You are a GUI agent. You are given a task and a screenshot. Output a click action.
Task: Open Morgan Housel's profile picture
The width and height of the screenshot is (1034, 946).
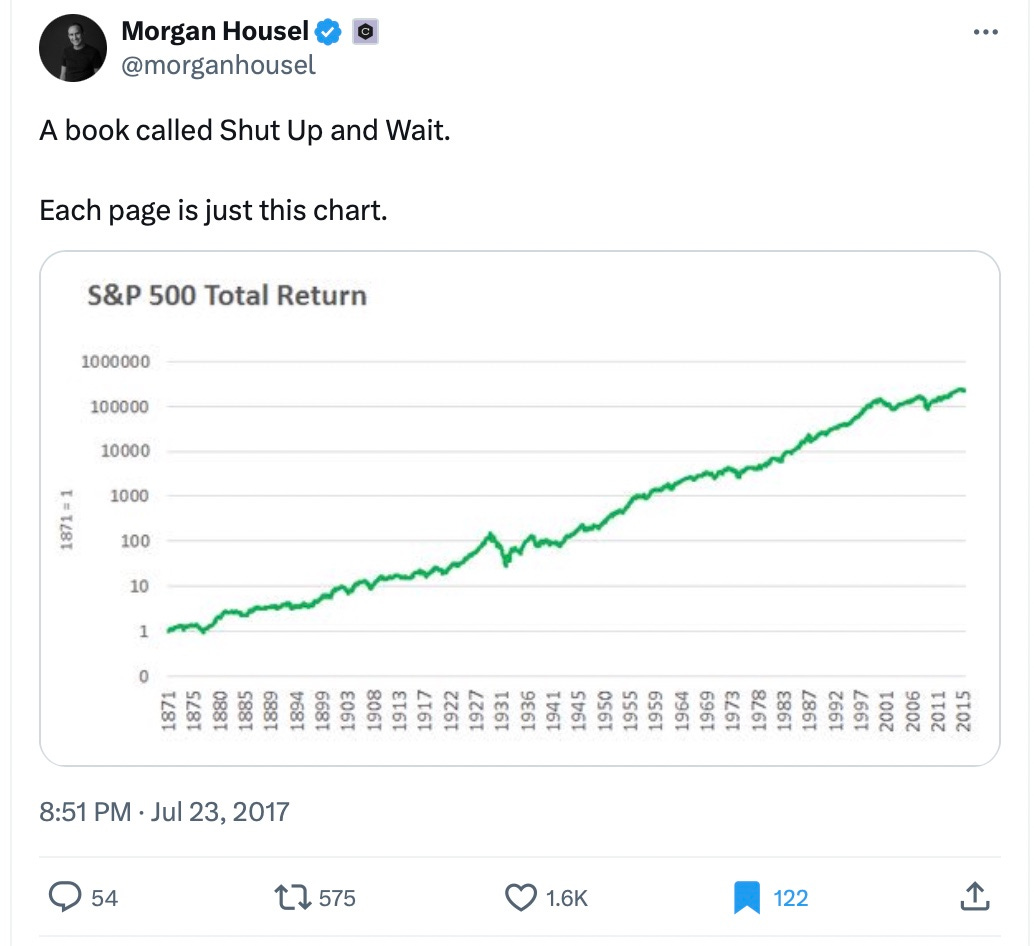73,48
